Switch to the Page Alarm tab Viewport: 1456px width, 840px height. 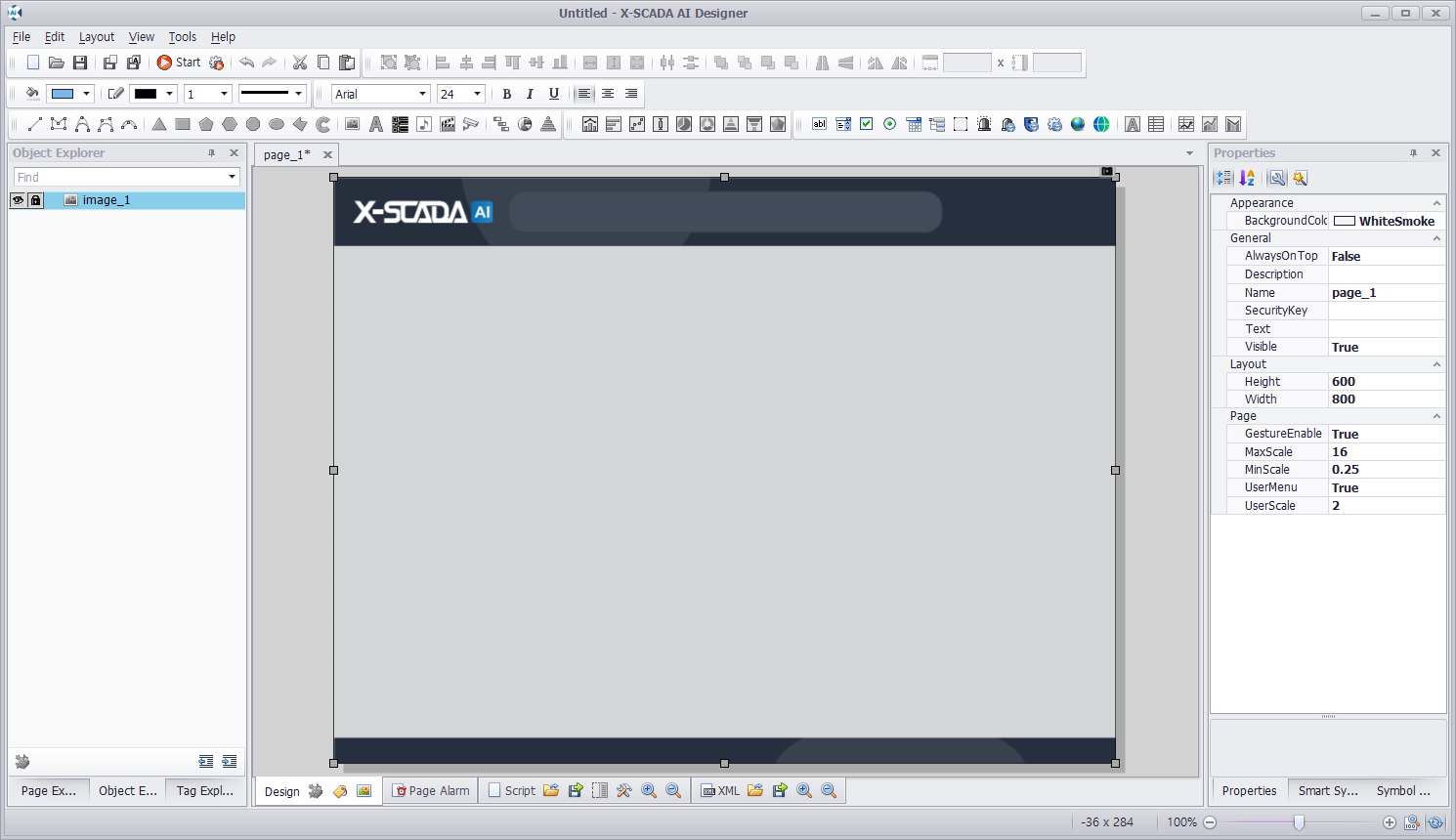(431, 791)
